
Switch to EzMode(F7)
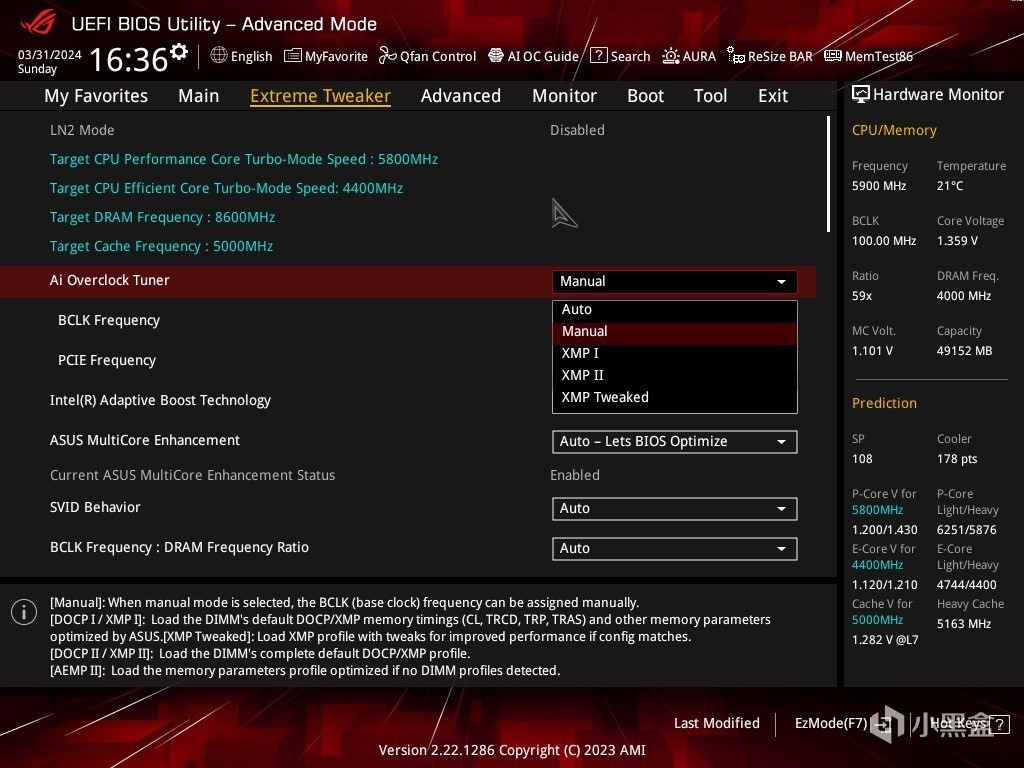pos(831,724)
